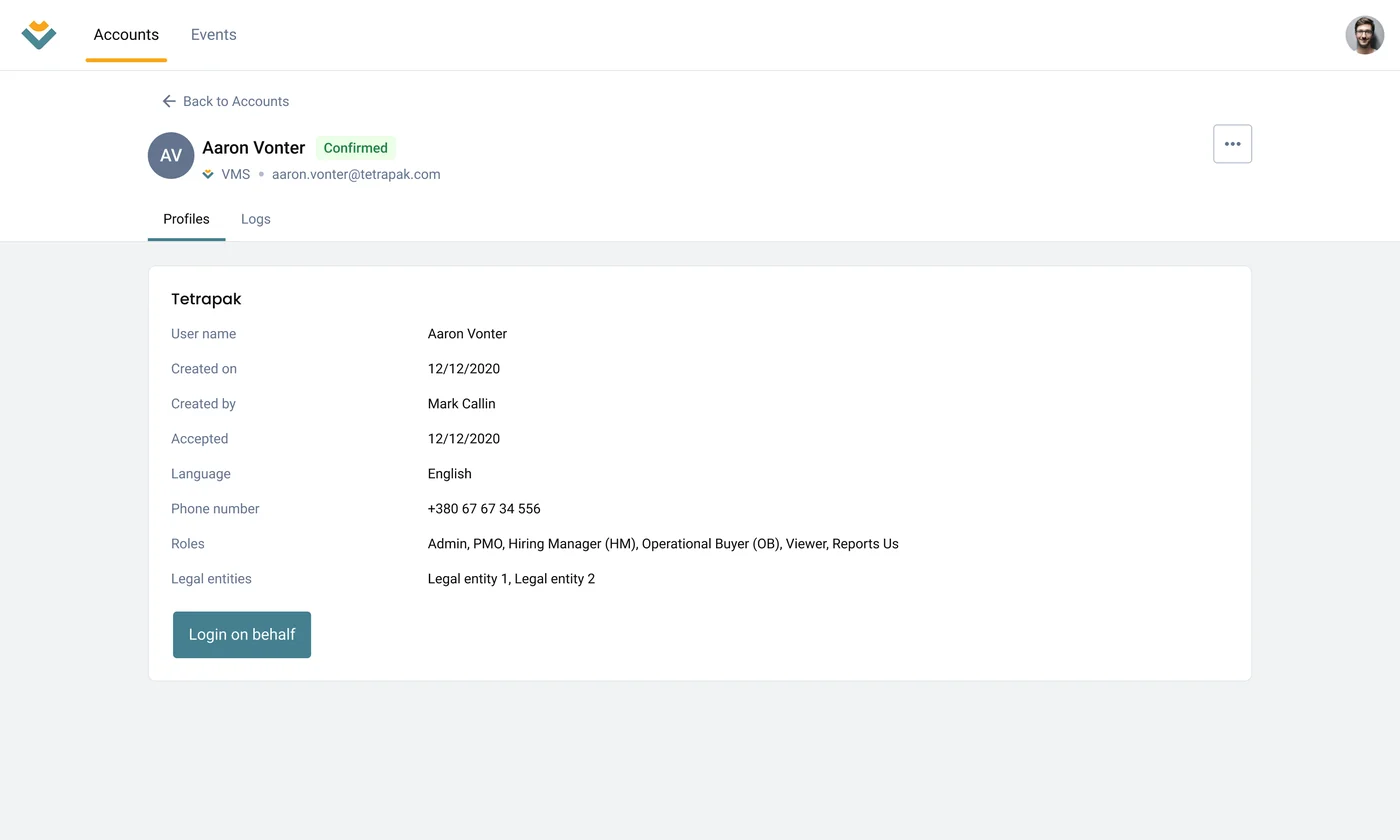Click the Language field label
The height and width of the screenshot is (840, 1400).
(201, 474)
